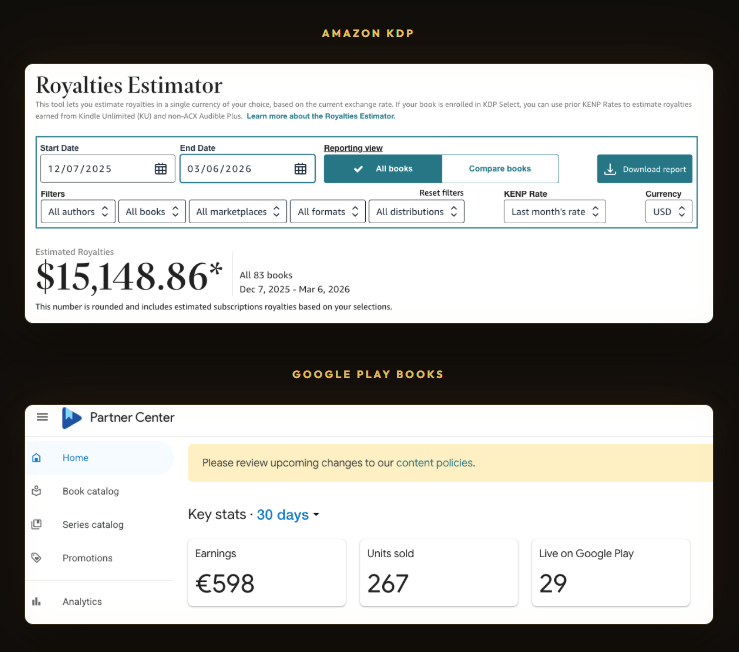
Task: Click the Google Play Books logo
Action: [x=71, y=418]
